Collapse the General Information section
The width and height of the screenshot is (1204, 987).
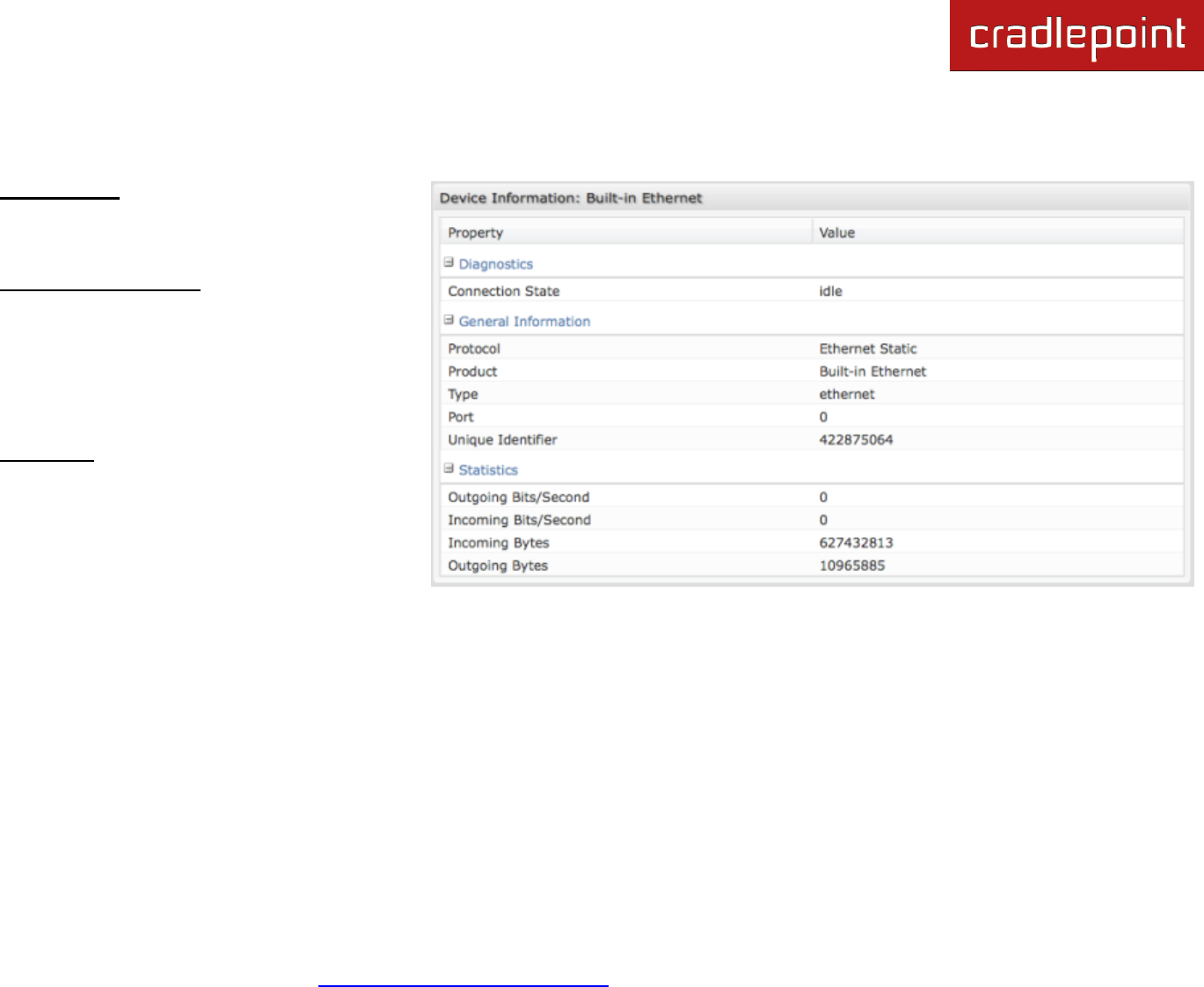pos(449,320)
